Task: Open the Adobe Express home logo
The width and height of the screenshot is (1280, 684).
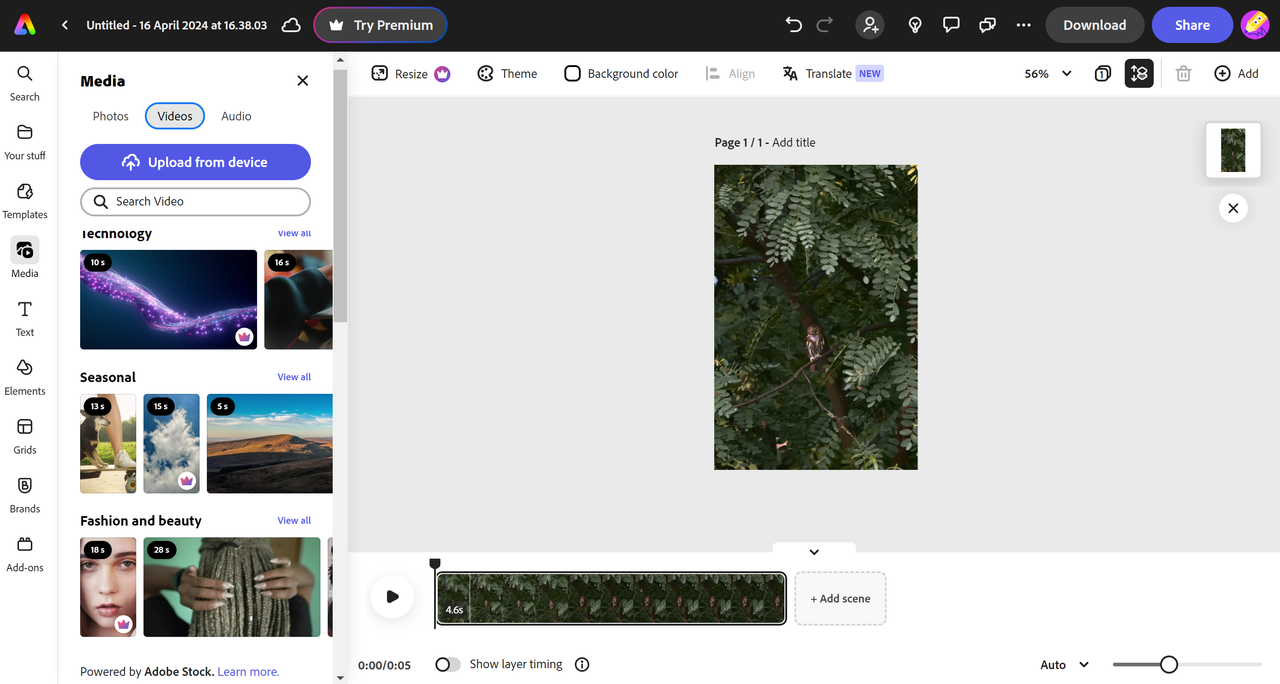Action: pos(25,25)
